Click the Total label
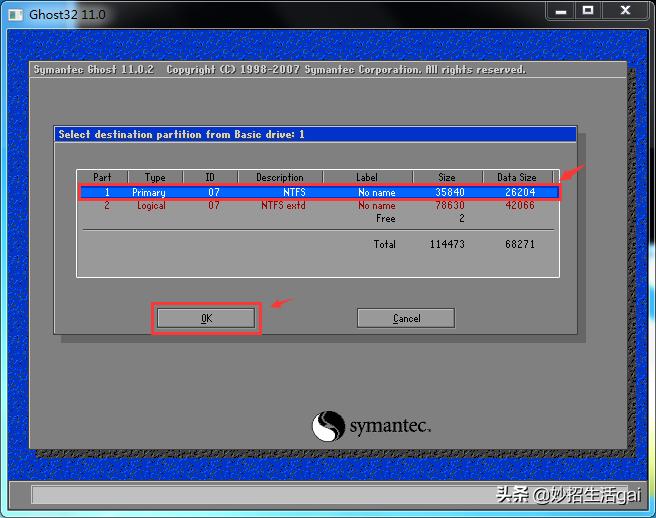This screenshot has width=656, height=518. click(x=384, y=244)
